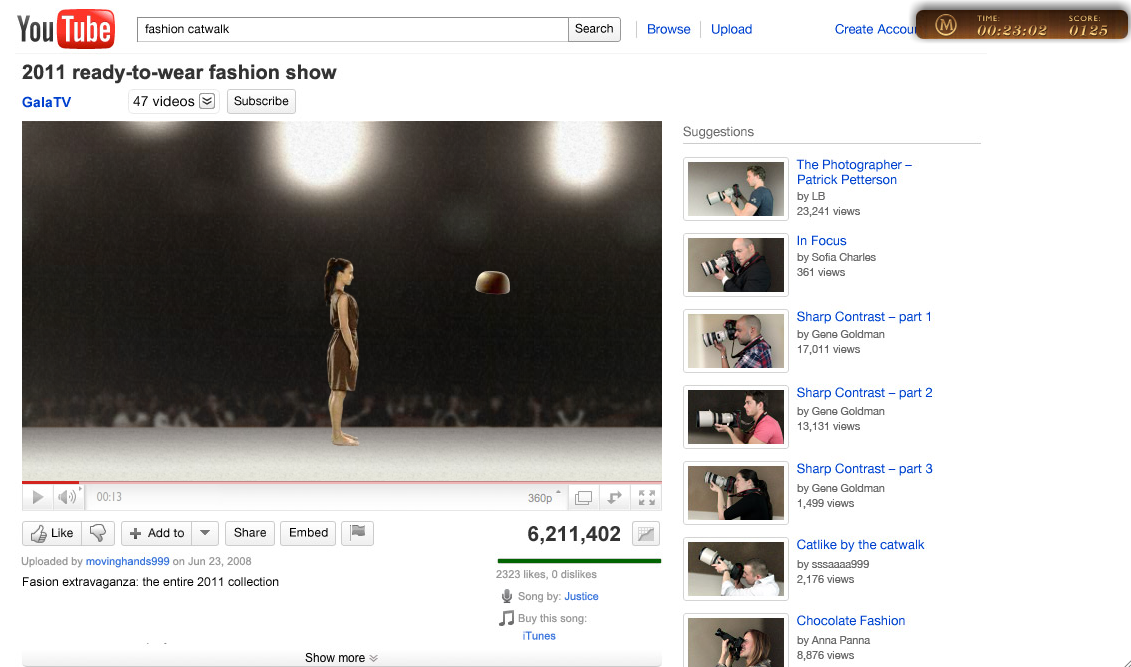This screenshot has height=667, width=1131.
Task: Expand the Add to dropdown arrow
Action: point(204,533)
